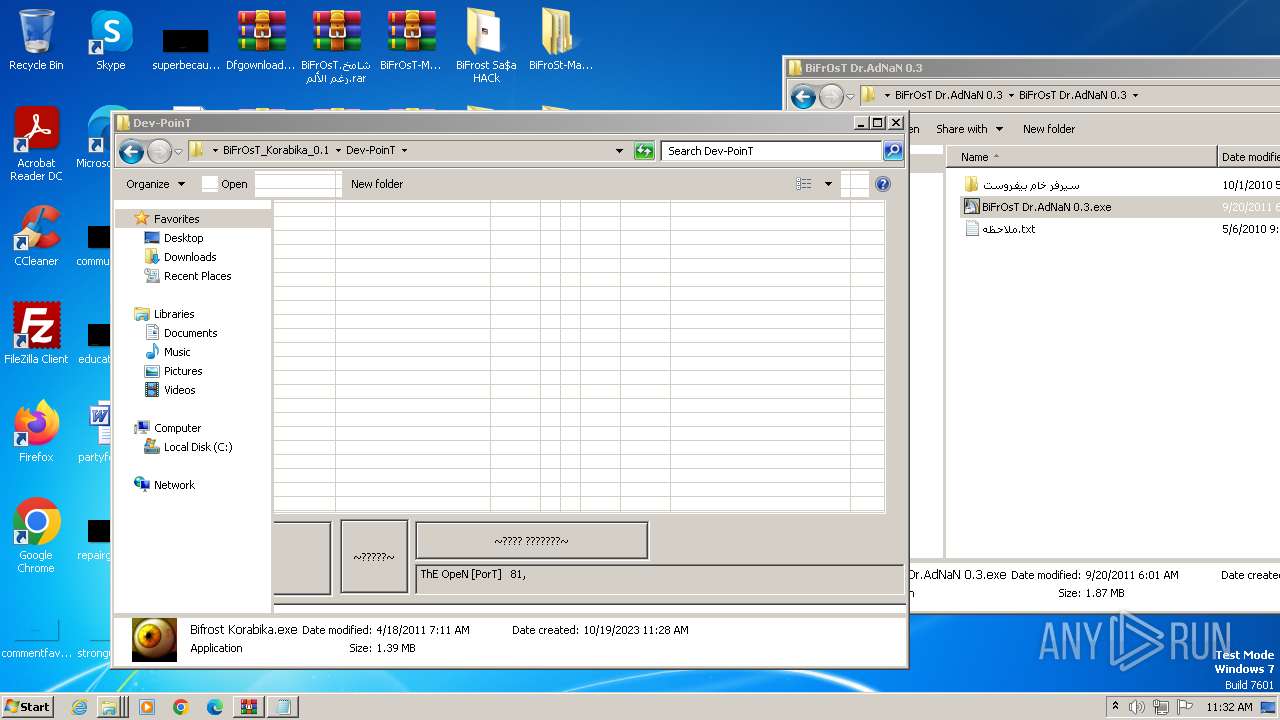The height and width of the screenshot is (720, 1280).
Task: Click the search magnifier in Dev-PoinT window
Action: (x=893, y=151)
